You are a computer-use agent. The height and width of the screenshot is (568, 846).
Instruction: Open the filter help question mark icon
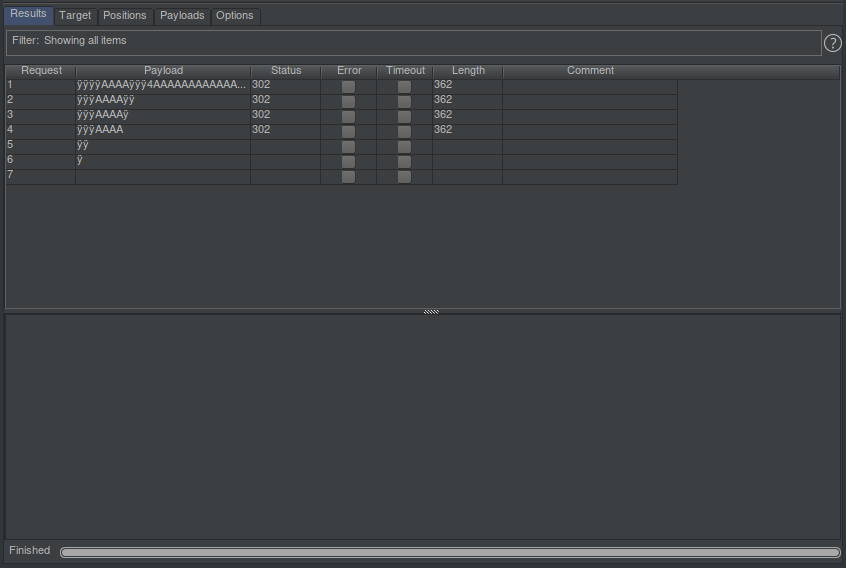tap(832, 43)
